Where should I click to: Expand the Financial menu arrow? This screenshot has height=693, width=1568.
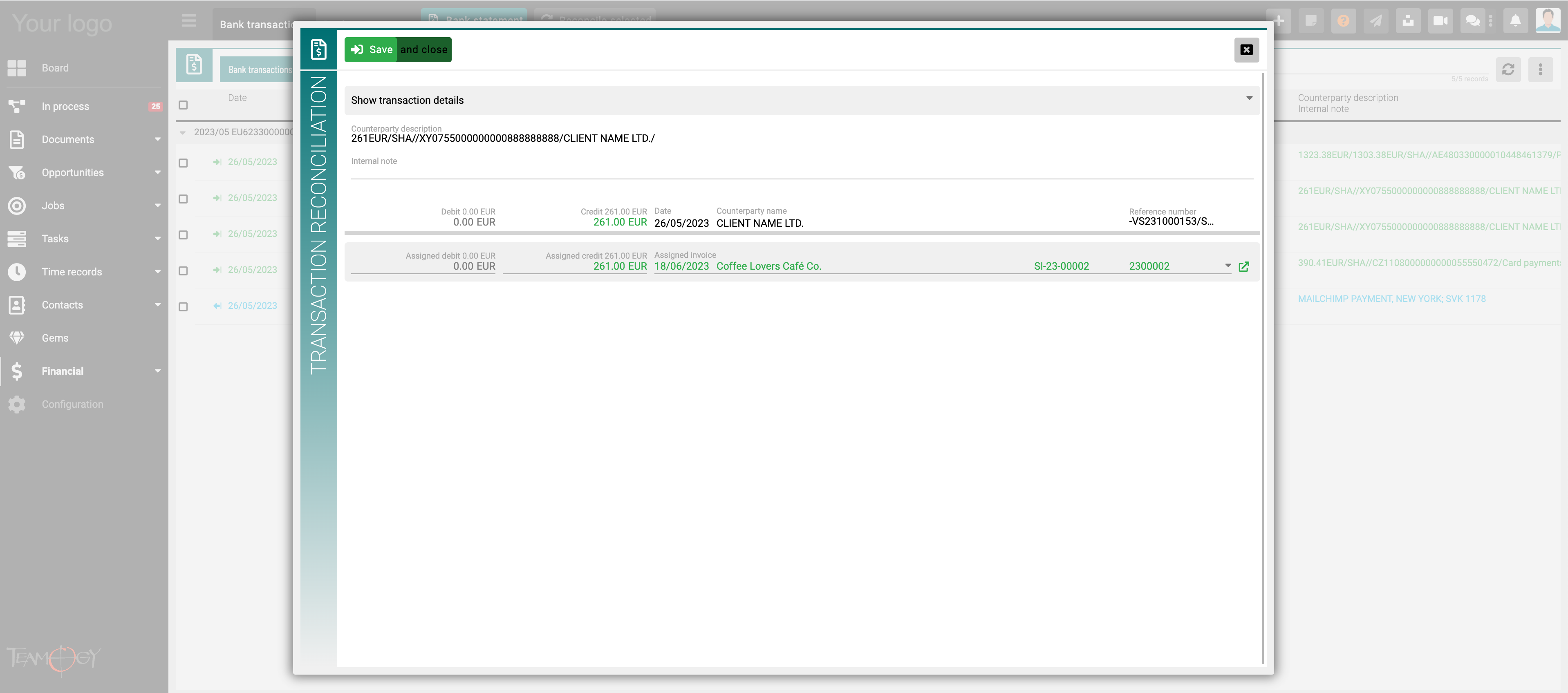point(158,371)
